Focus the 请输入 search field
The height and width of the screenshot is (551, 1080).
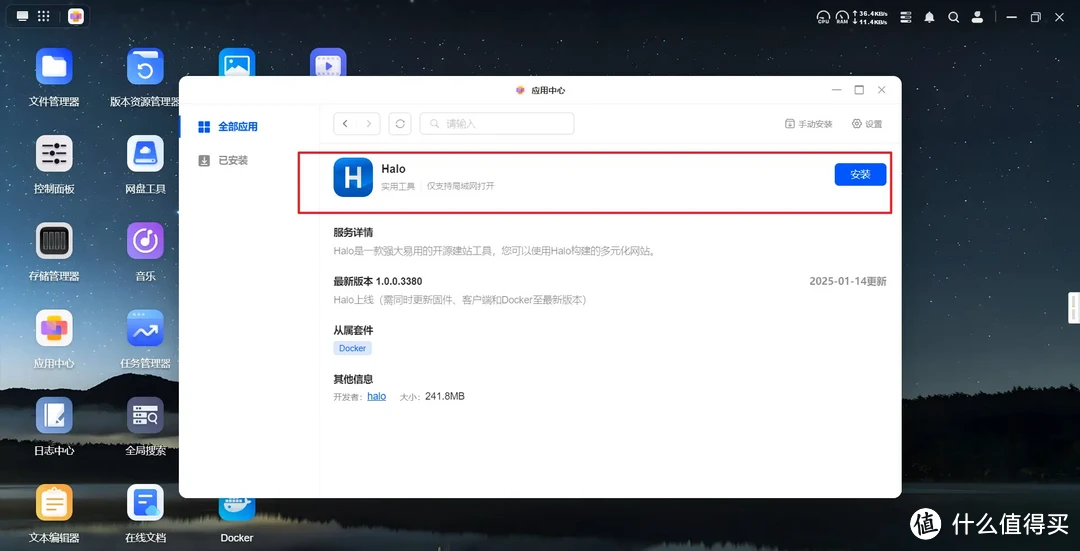point(497,124)
